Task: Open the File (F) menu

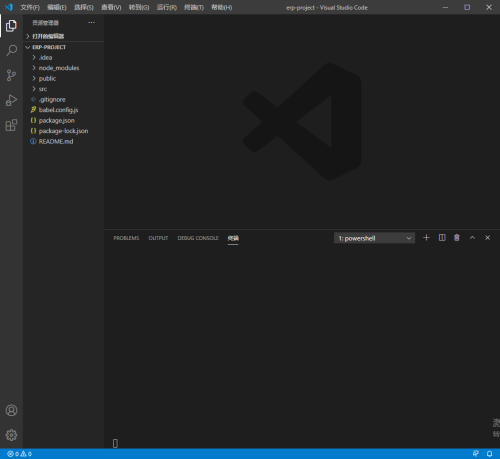Action: 30,7
